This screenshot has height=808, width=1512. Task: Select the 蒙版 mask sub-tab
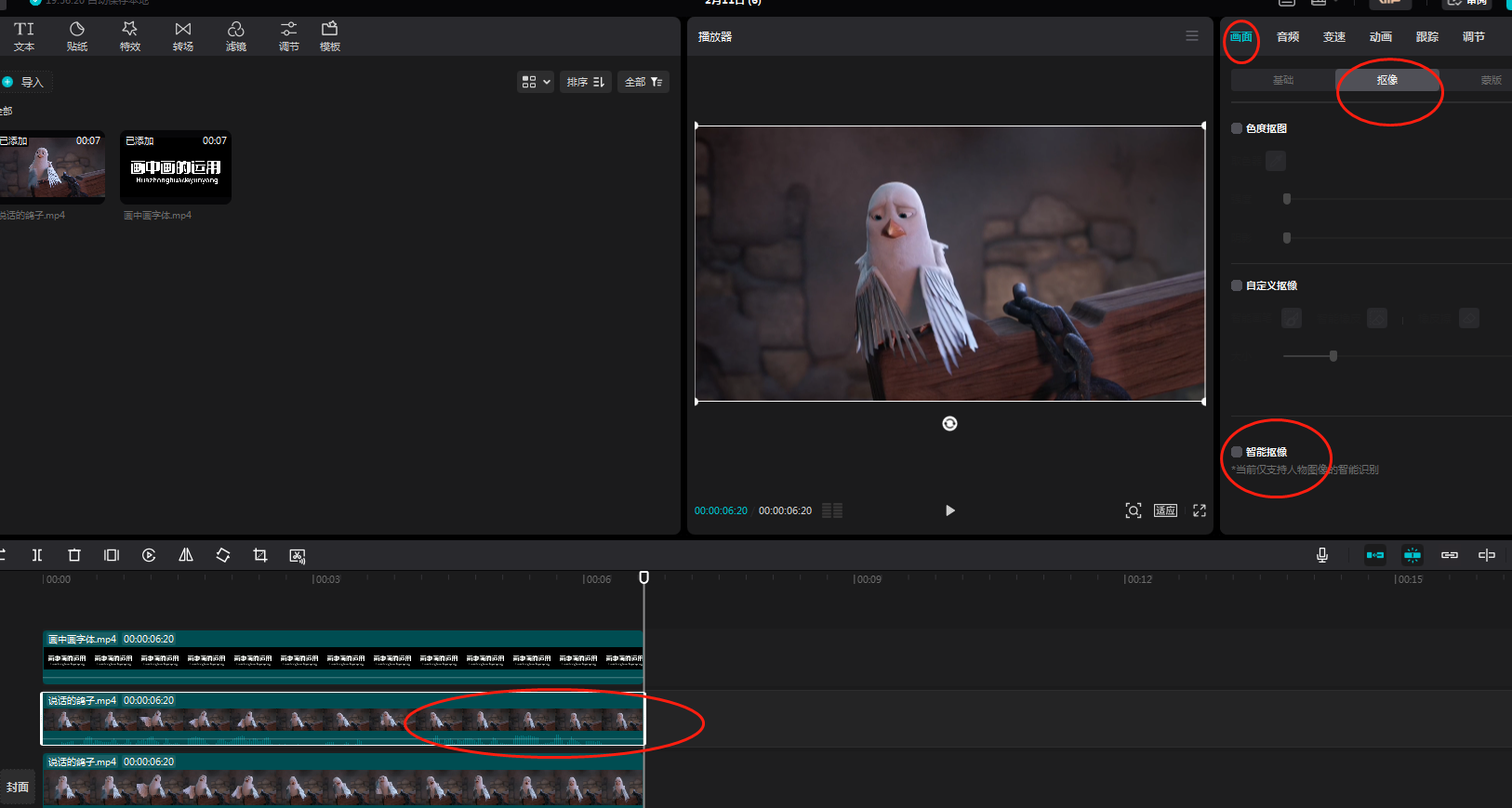click(1492, 80)
